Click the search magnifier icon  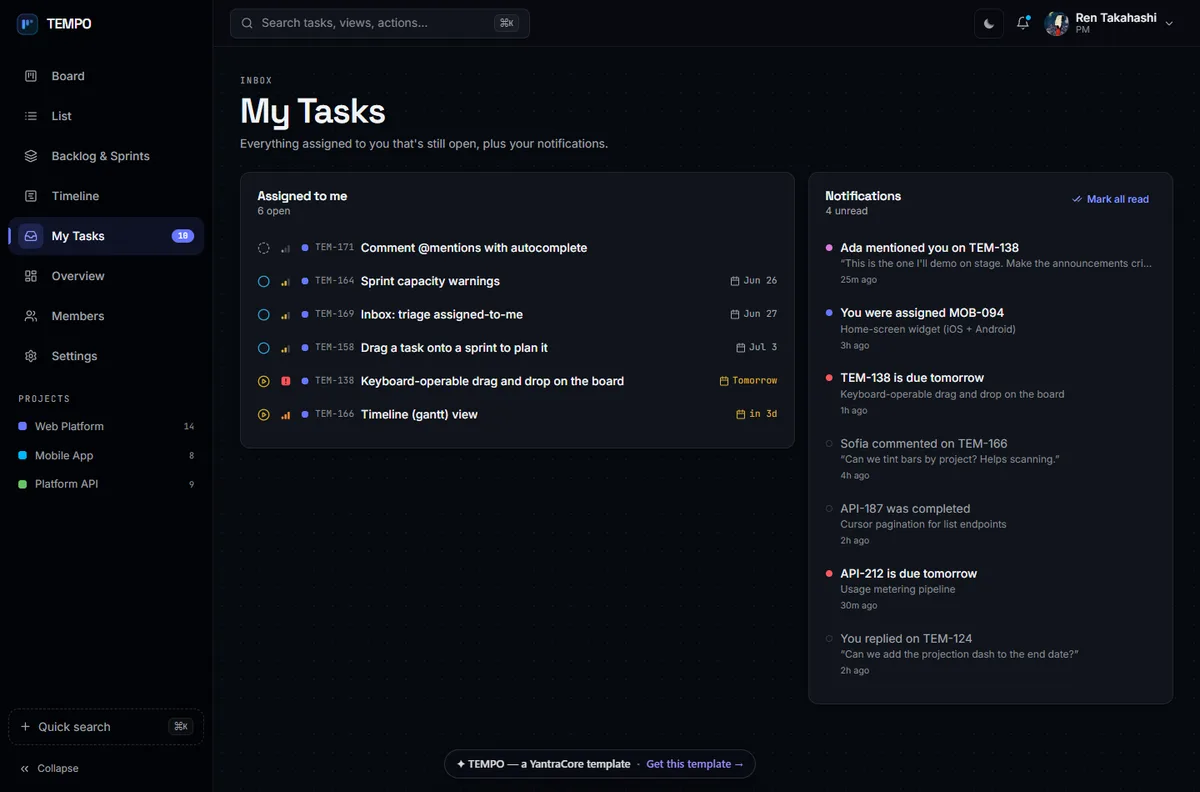[x=247, y=23]
